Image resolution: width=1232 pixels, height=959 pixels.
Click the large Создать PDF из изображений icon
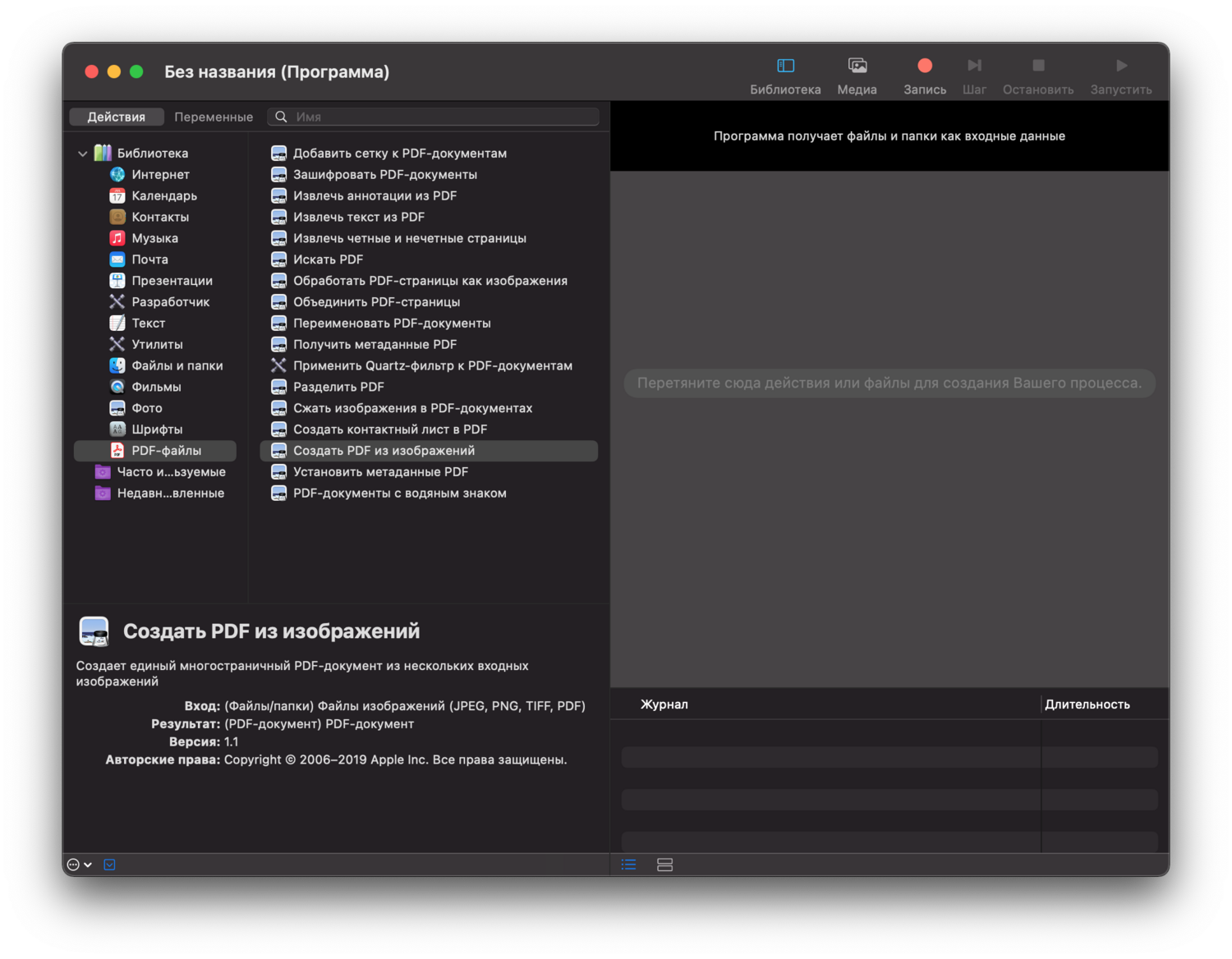coord(94,631)
